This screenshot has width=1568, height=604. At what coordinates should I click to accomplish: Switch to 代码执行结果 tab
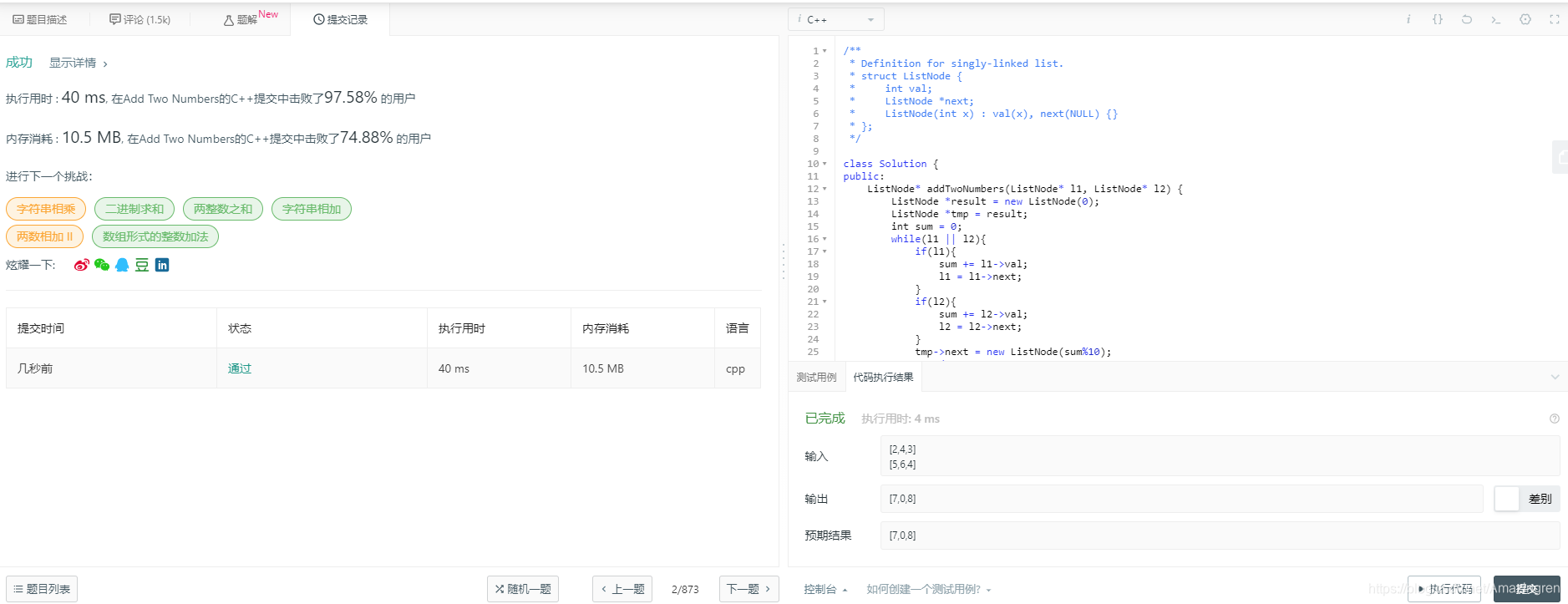(x=883, y=377)
